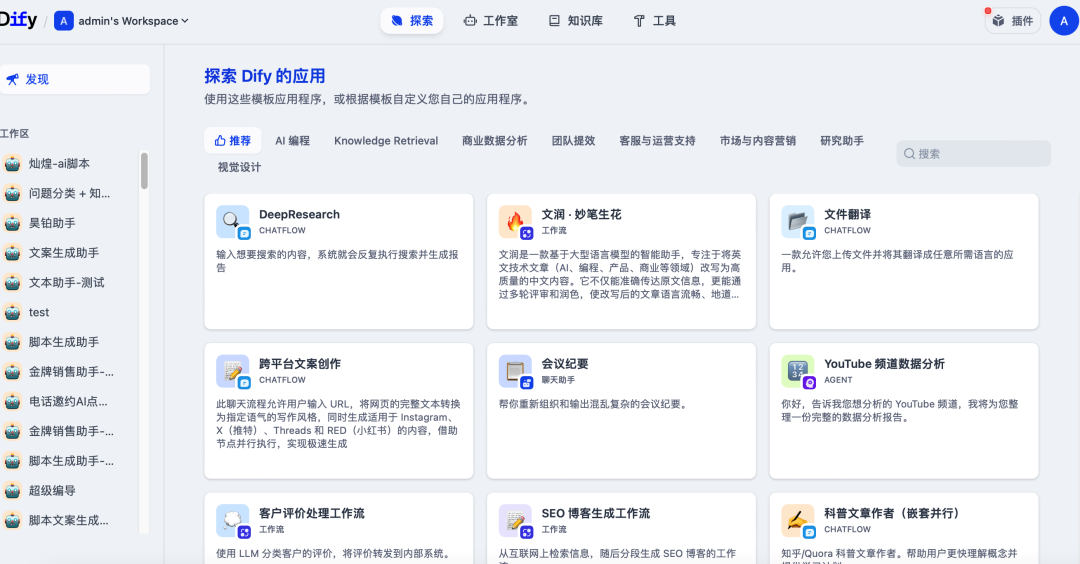The image size is (1080, 564).
Task: Click robot icon next to 超级编导
Action: [x=12, y=491]
